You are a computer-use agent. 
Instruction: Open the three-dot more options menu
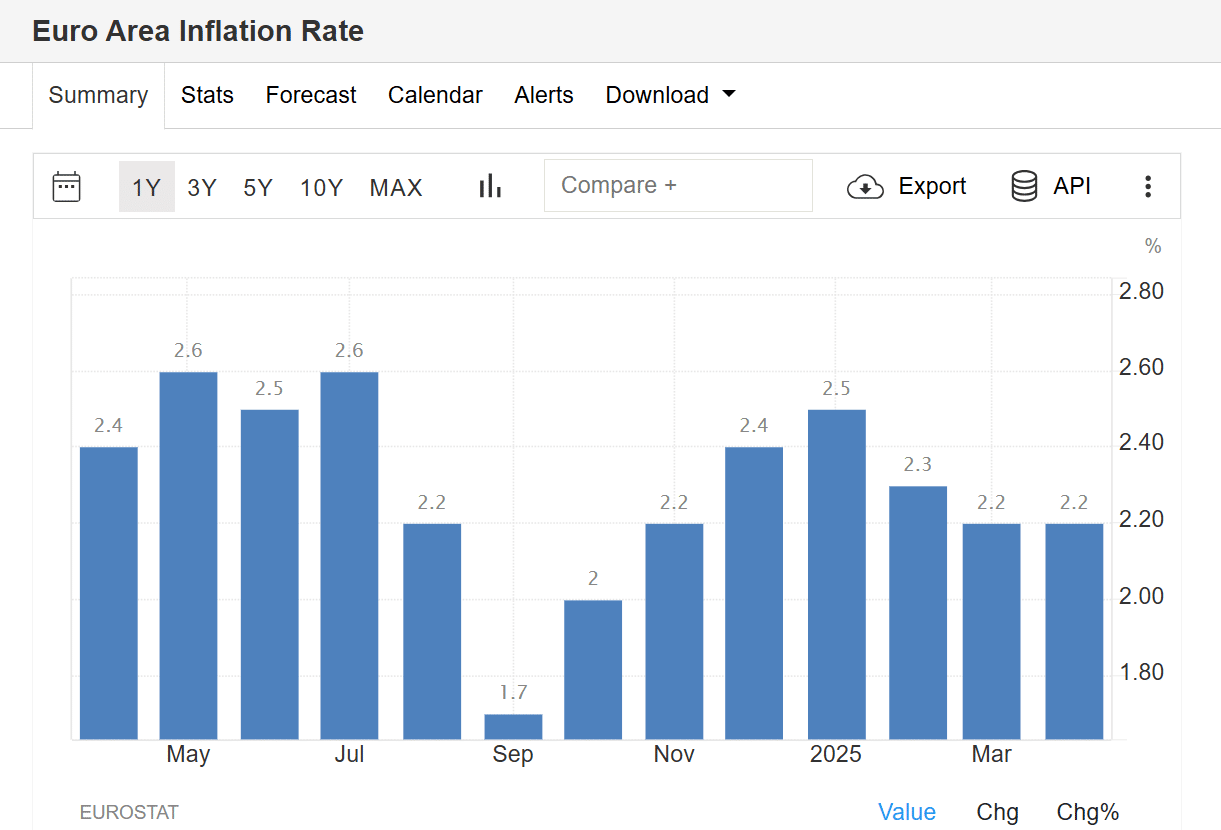click(x=1147, y=187)
